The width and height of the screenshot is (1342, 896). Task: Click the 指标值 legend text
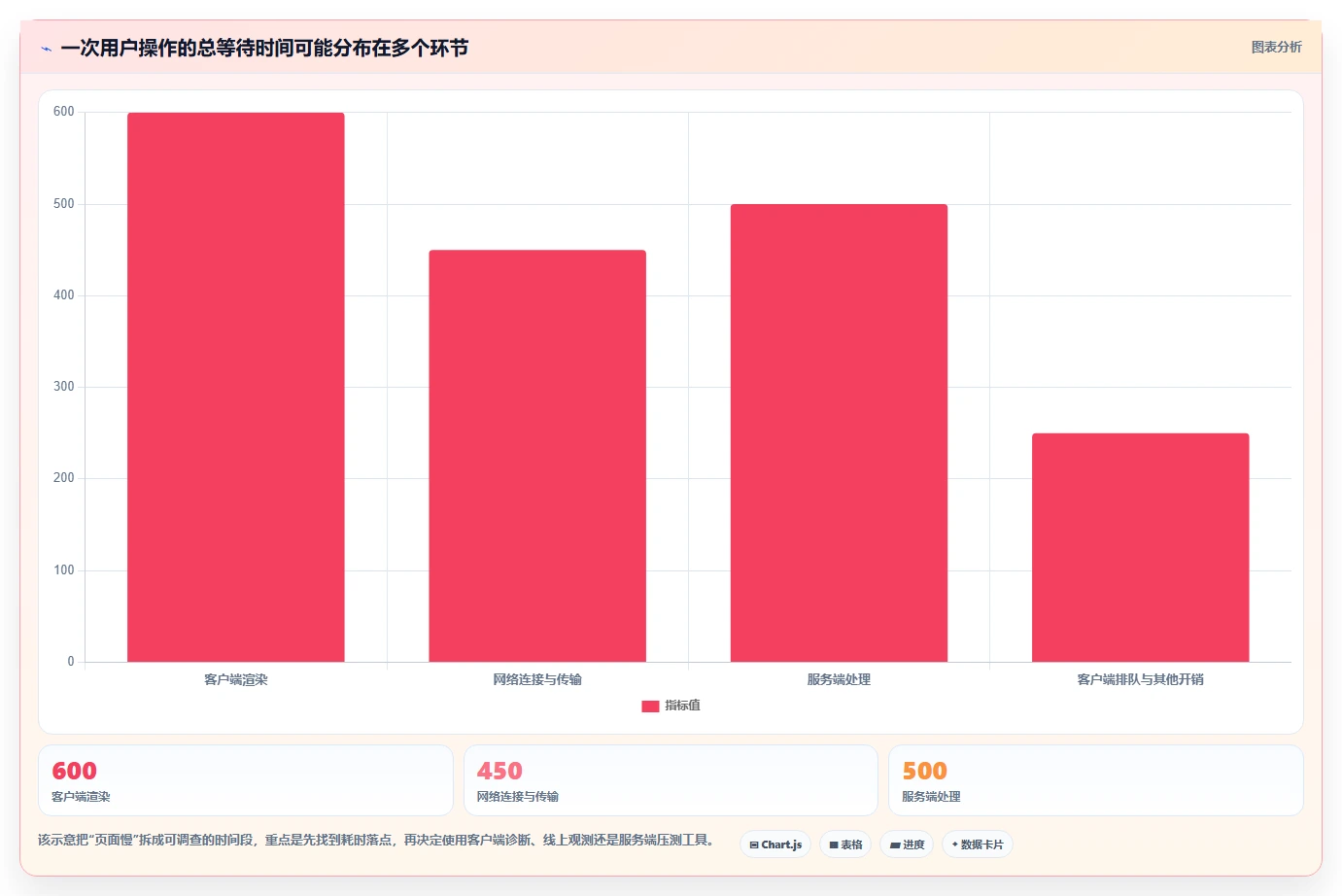pos(682,706)
